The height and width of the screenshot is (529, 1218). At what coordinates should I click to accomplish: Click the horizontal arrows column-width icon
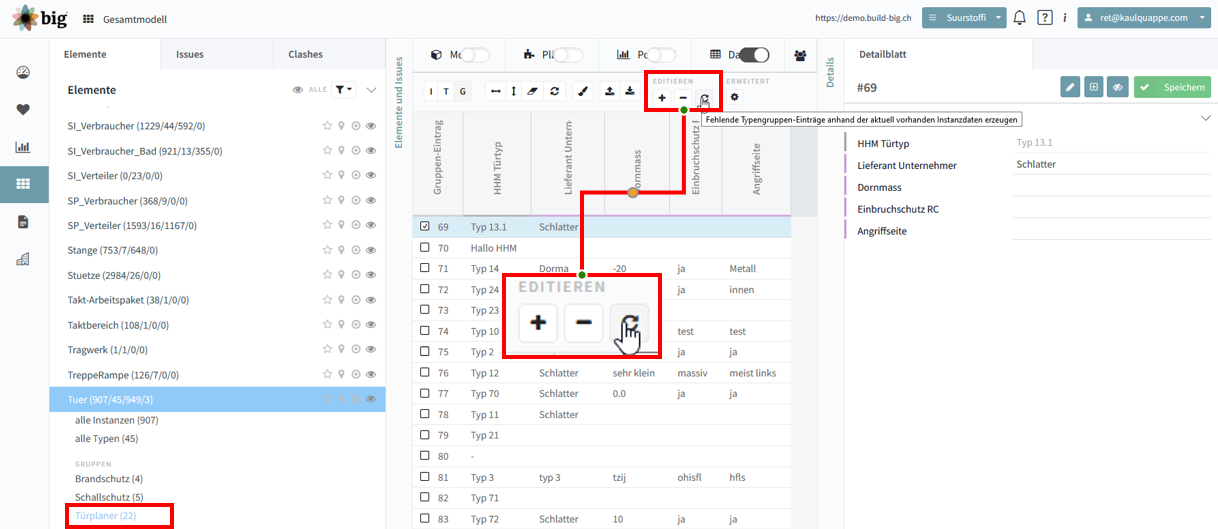pos(495,91)
